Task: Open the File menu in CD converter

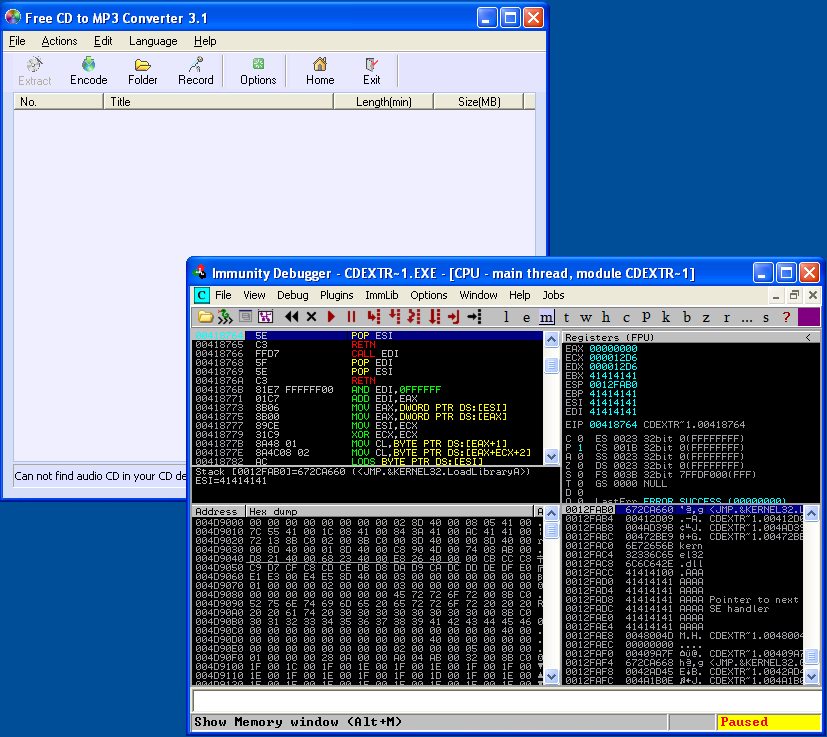Action: (17, 41)
